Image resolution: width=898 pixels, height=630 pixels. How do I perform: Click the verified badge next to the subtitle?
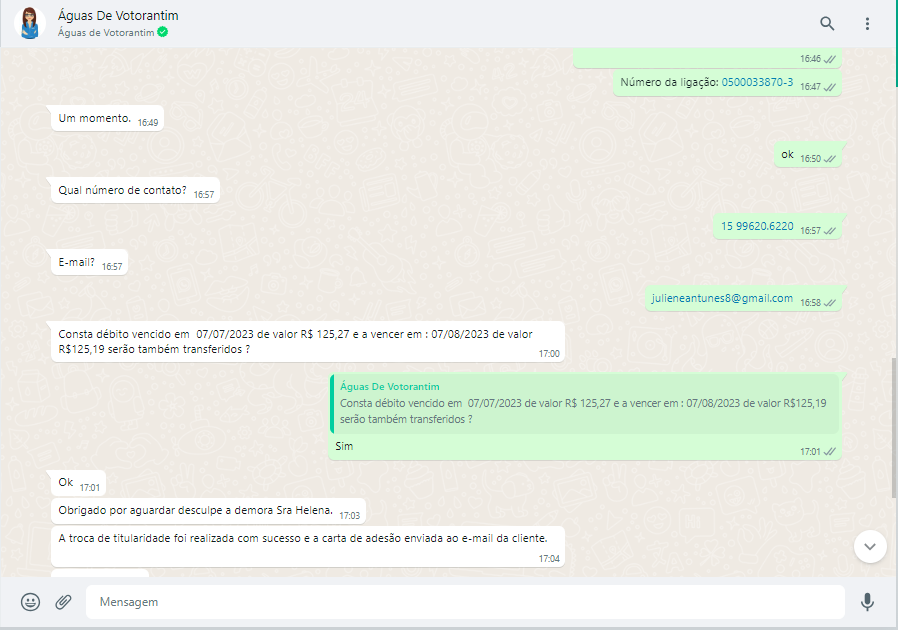(x=163, y=32)
